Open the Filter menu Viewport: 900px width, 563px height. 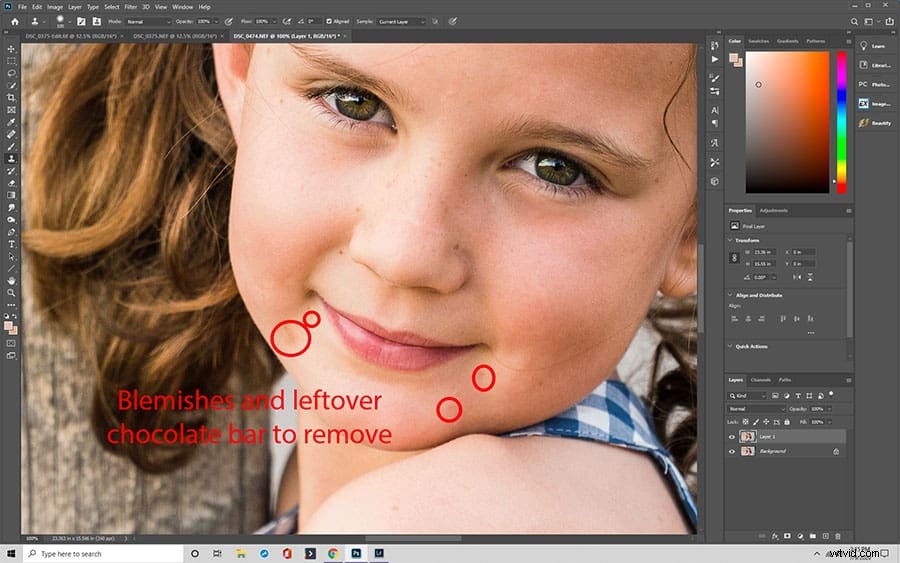click(131, 7)
